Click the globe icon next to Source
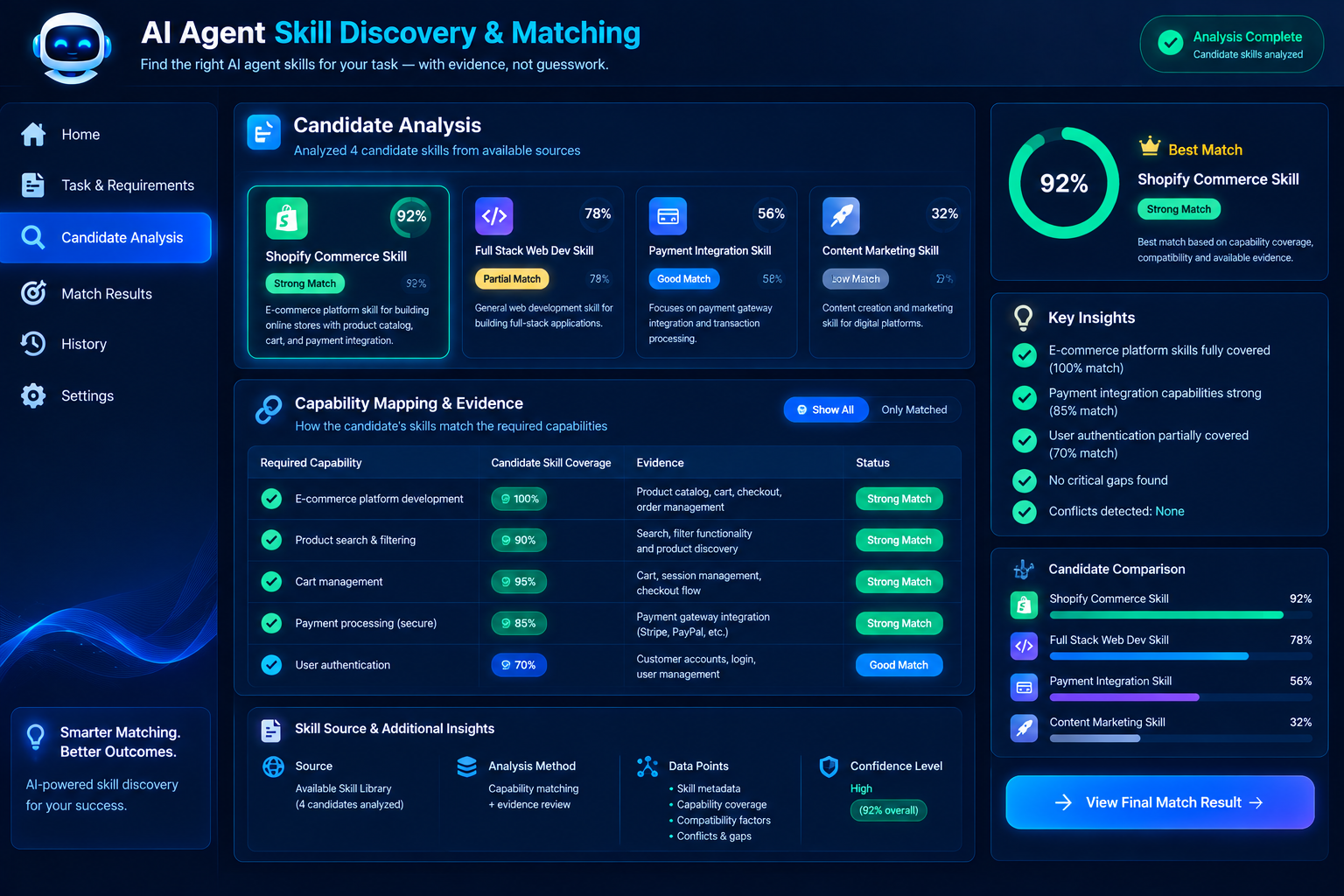The width and height of the screenshot is (1344, 896). point(274,766)
